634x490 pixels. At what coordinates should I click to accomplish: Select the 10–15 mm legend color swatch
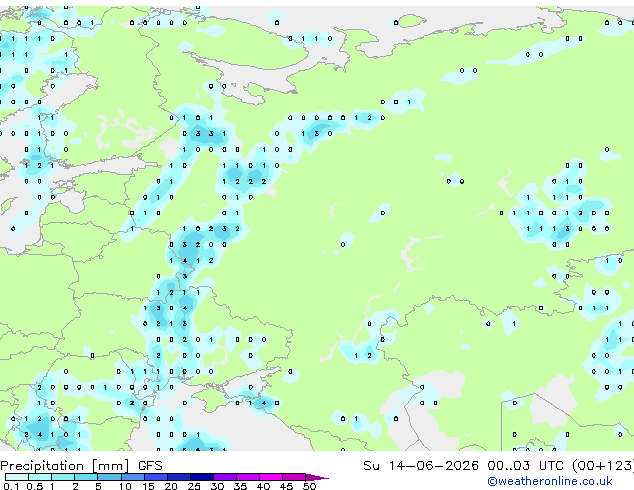coord(132,477)
